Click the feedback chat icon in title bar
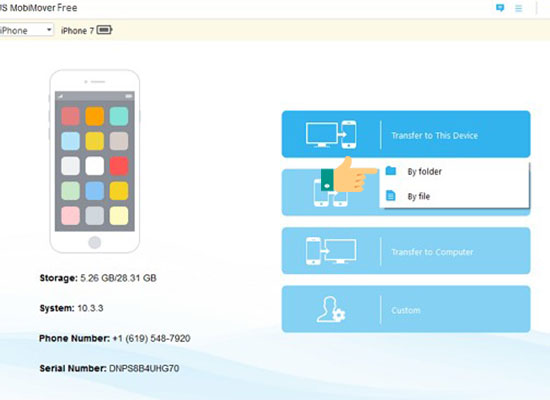 pyautogui.click(x=500, y=8)
